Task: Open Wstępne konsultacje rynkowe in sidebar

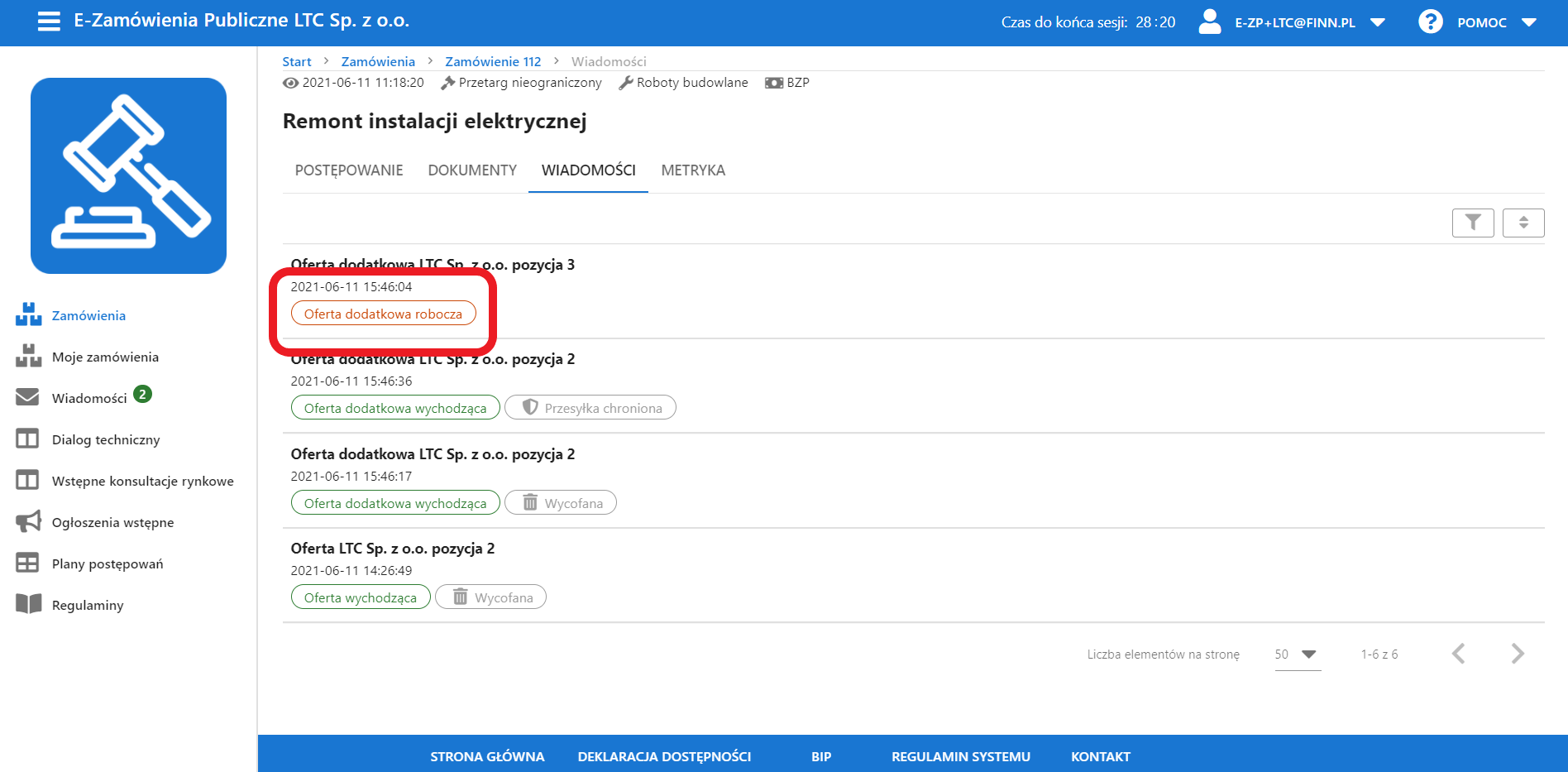Action: (143, 481)
